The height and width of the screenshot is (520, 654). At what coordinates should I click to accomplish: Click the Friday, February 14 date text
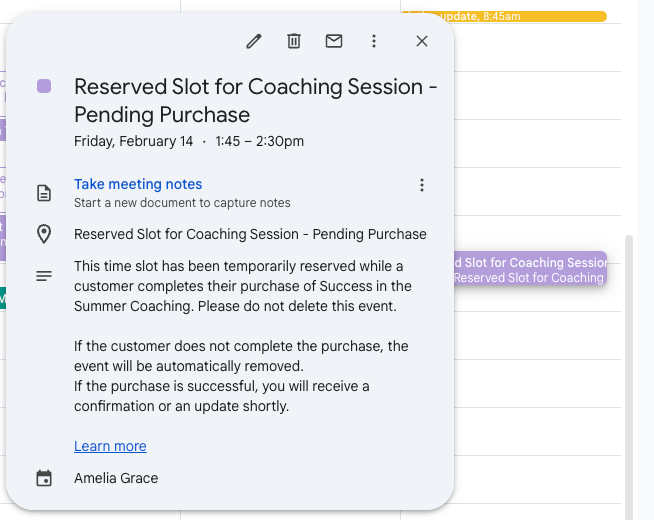[133, 141]
